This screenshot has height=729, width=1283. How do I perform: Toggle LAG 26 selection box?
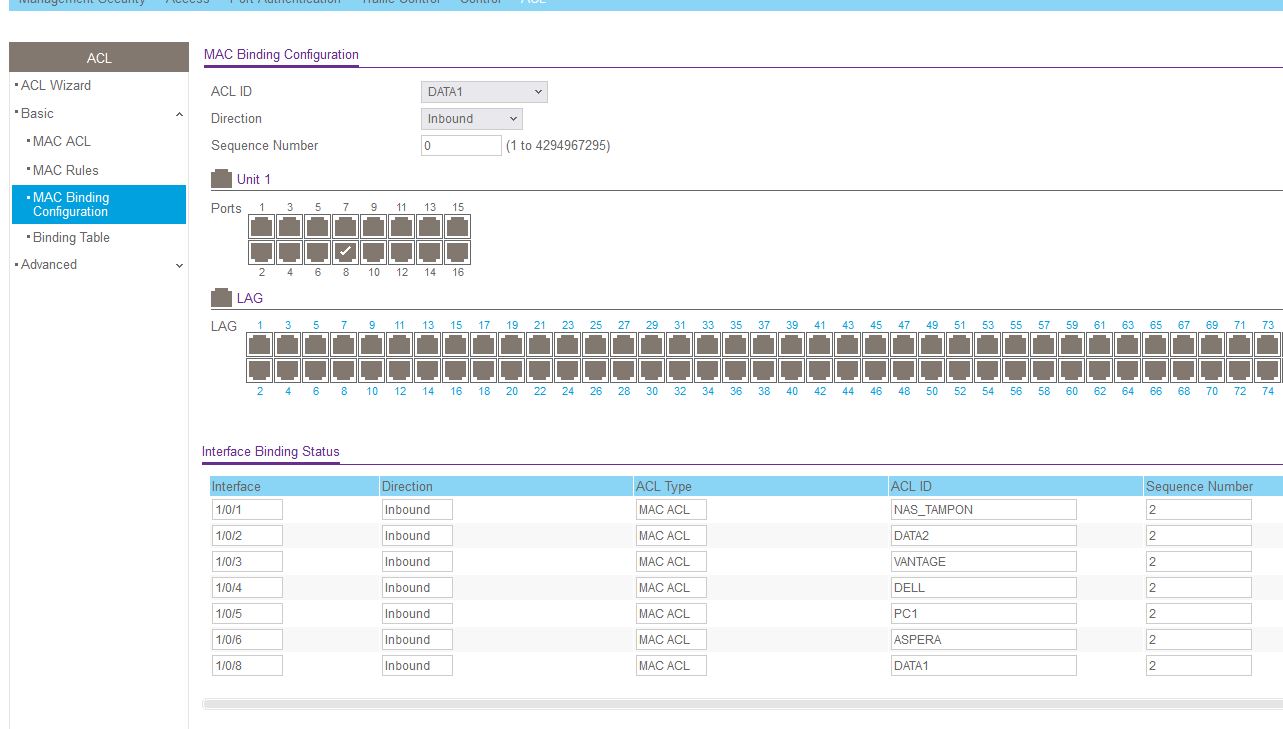(596, 370)
